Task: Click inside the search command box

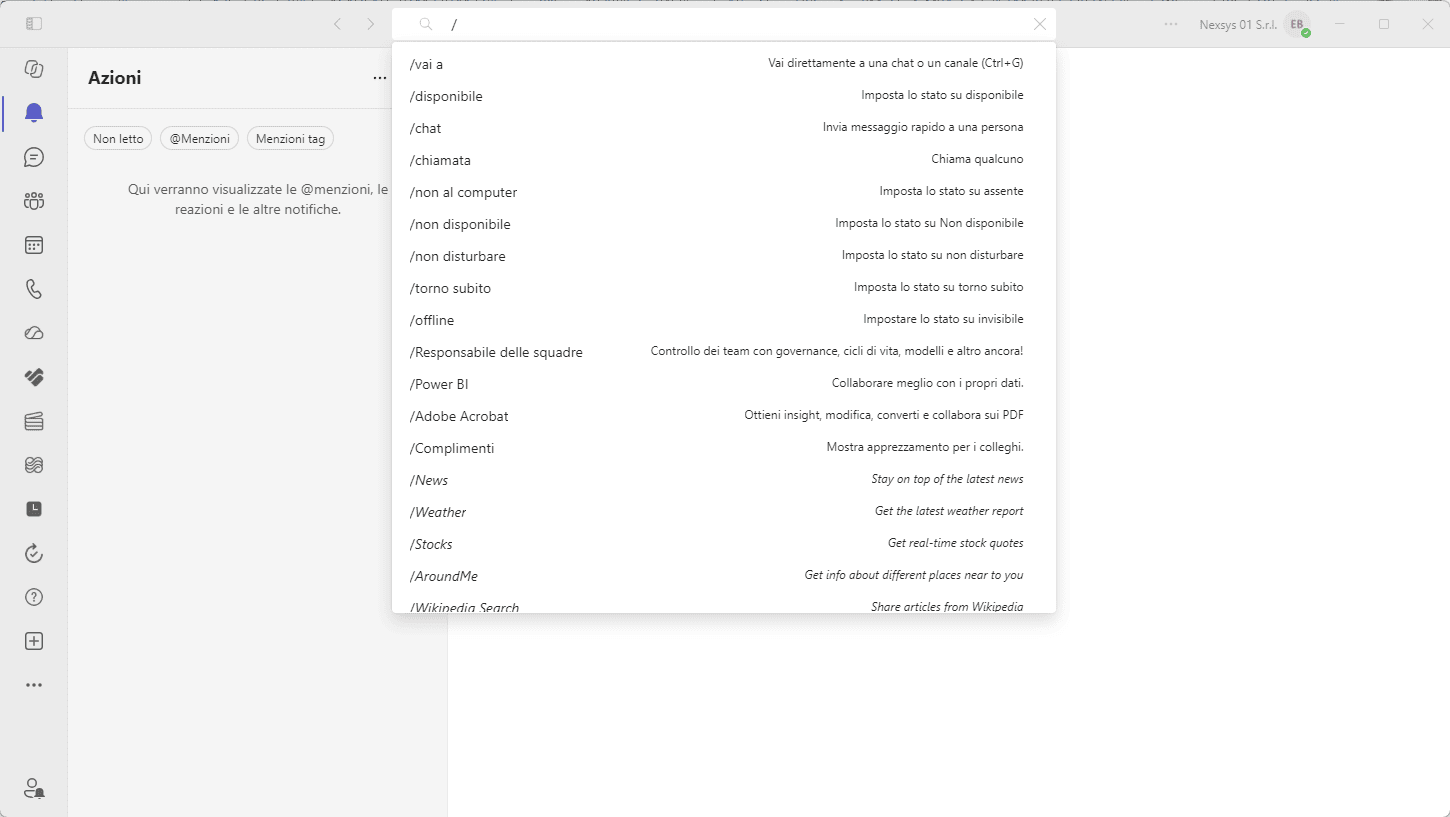Action: (x=724, y=24)
